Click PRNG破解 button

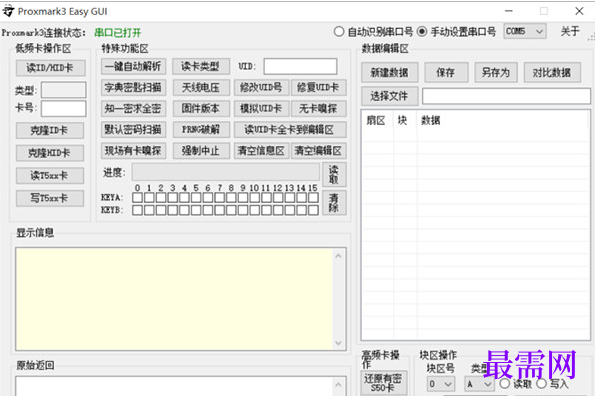(x=201, y=130)
